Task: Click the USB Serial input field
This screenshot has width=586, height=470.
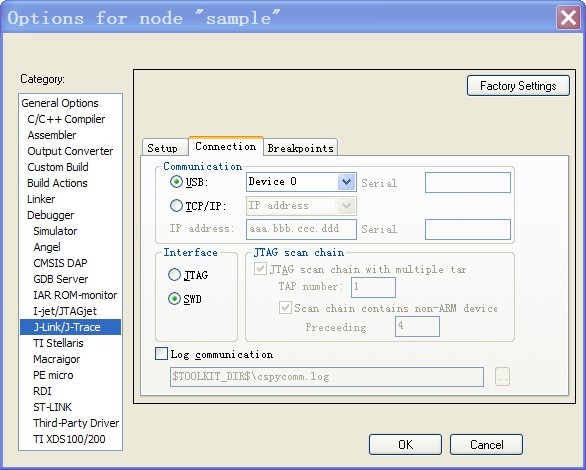Action: (468, 182)
